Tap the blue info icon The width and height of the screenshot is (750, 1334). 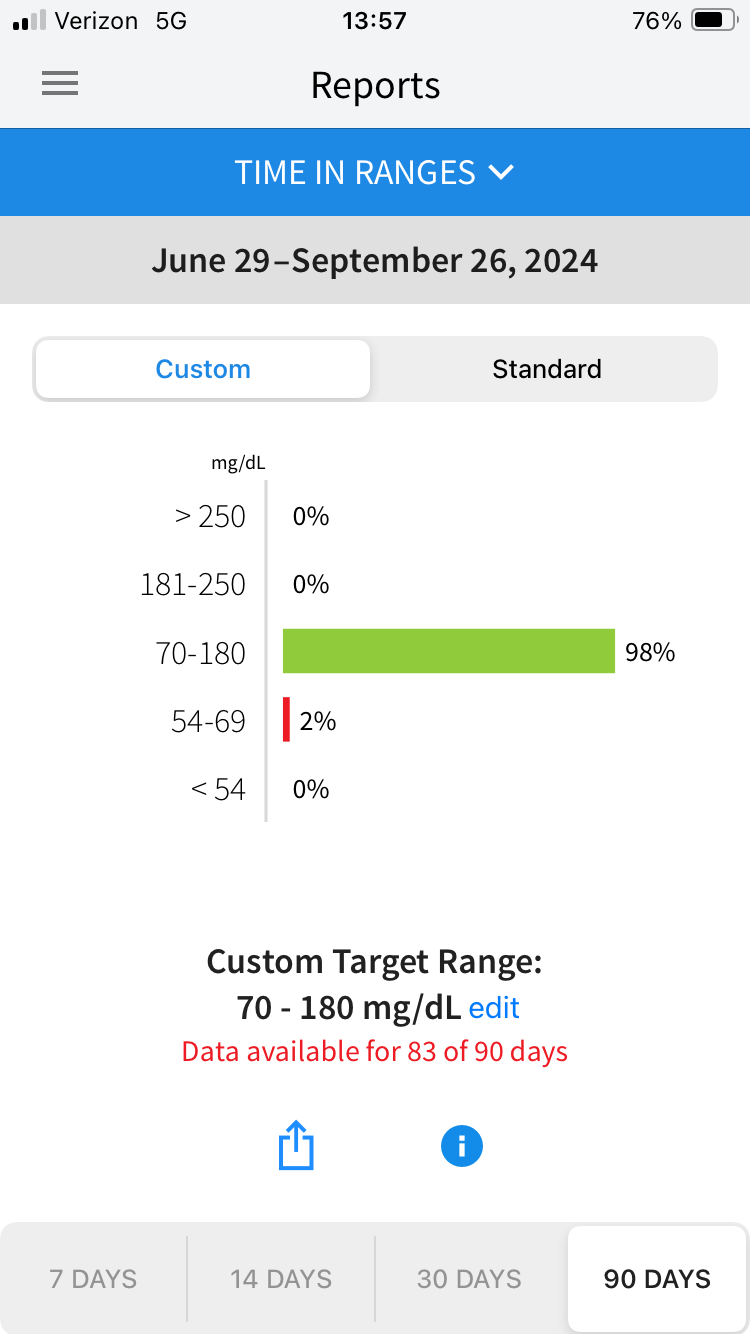pyautogui.click(x=461, y=1146)
